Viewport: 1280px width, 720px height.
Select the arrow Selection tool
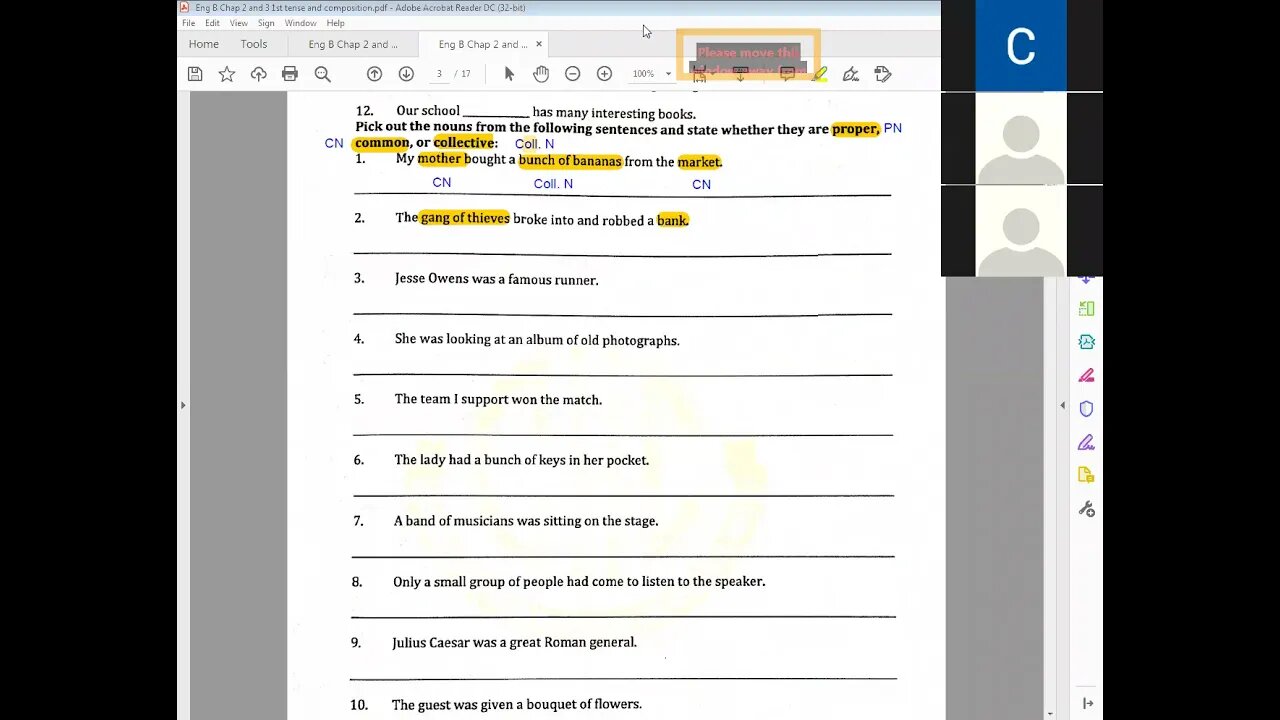click(509, 74)
